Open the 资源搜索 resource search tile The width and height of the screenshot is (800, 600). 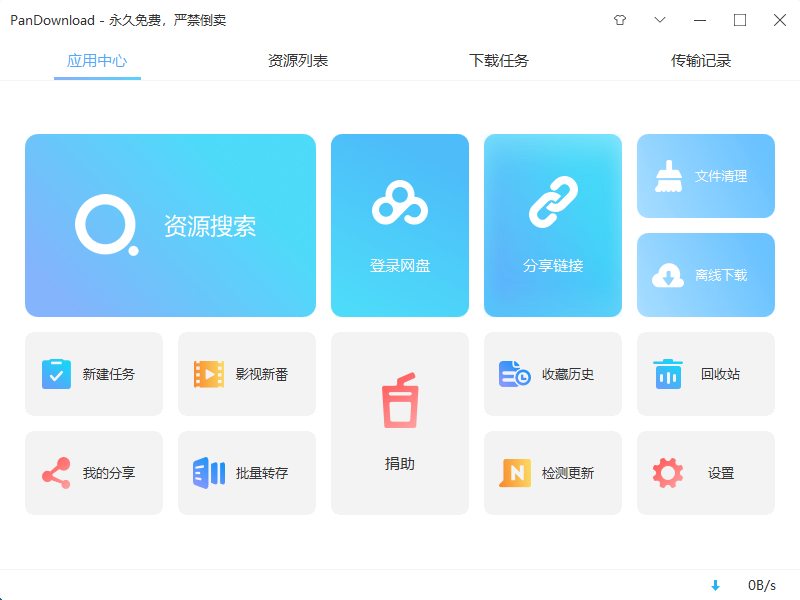(170, 225)
